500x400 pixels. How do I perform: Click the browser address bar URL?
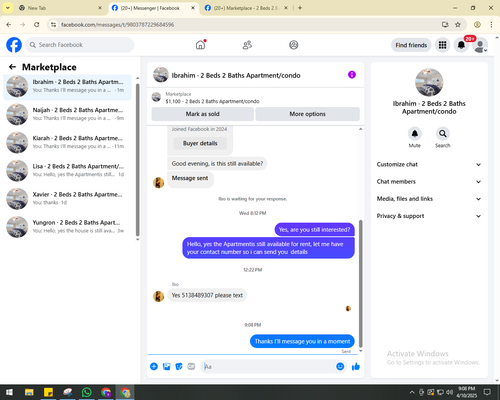tap(117, 25)
